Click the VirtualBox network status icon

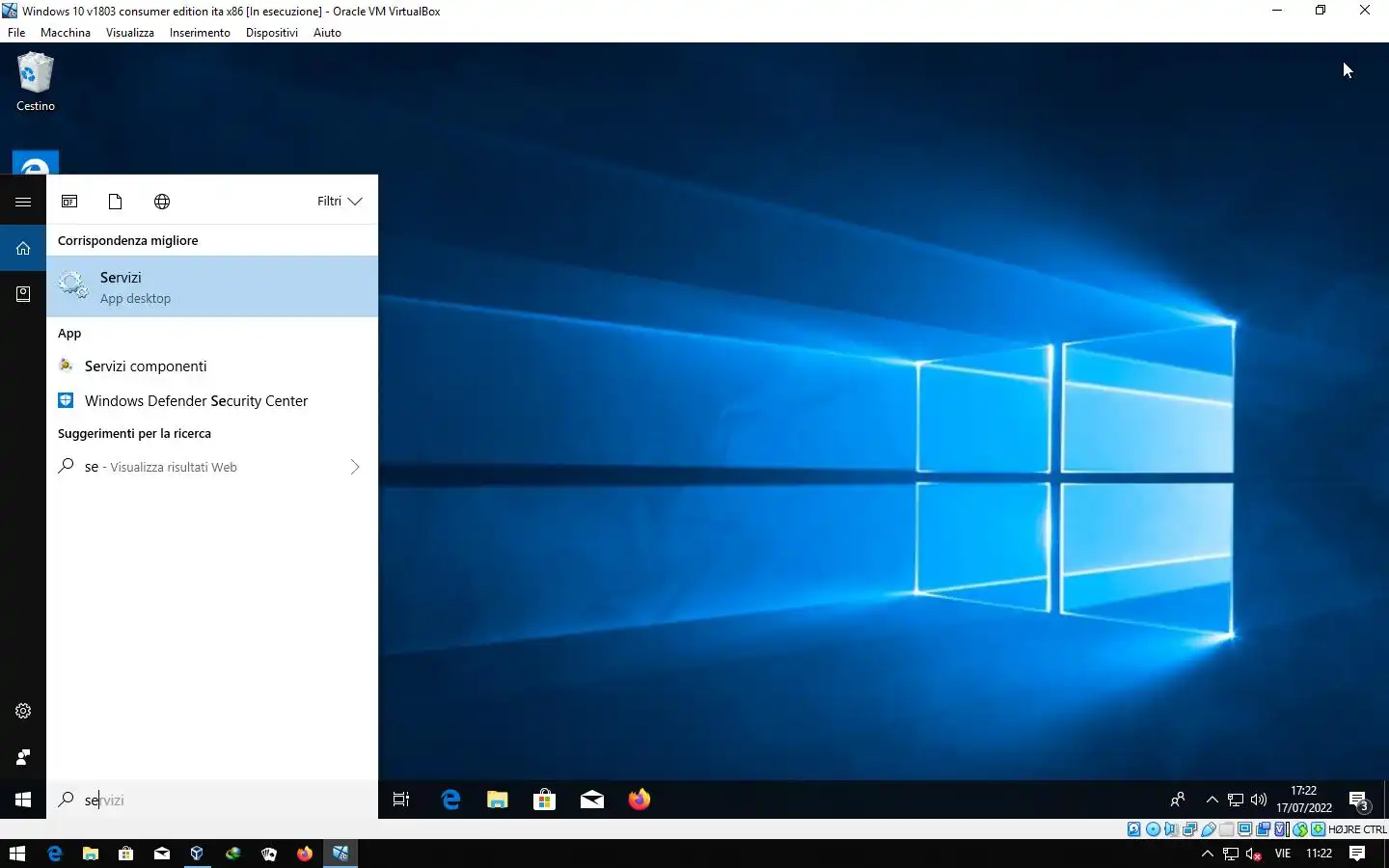click(1189, 829)
